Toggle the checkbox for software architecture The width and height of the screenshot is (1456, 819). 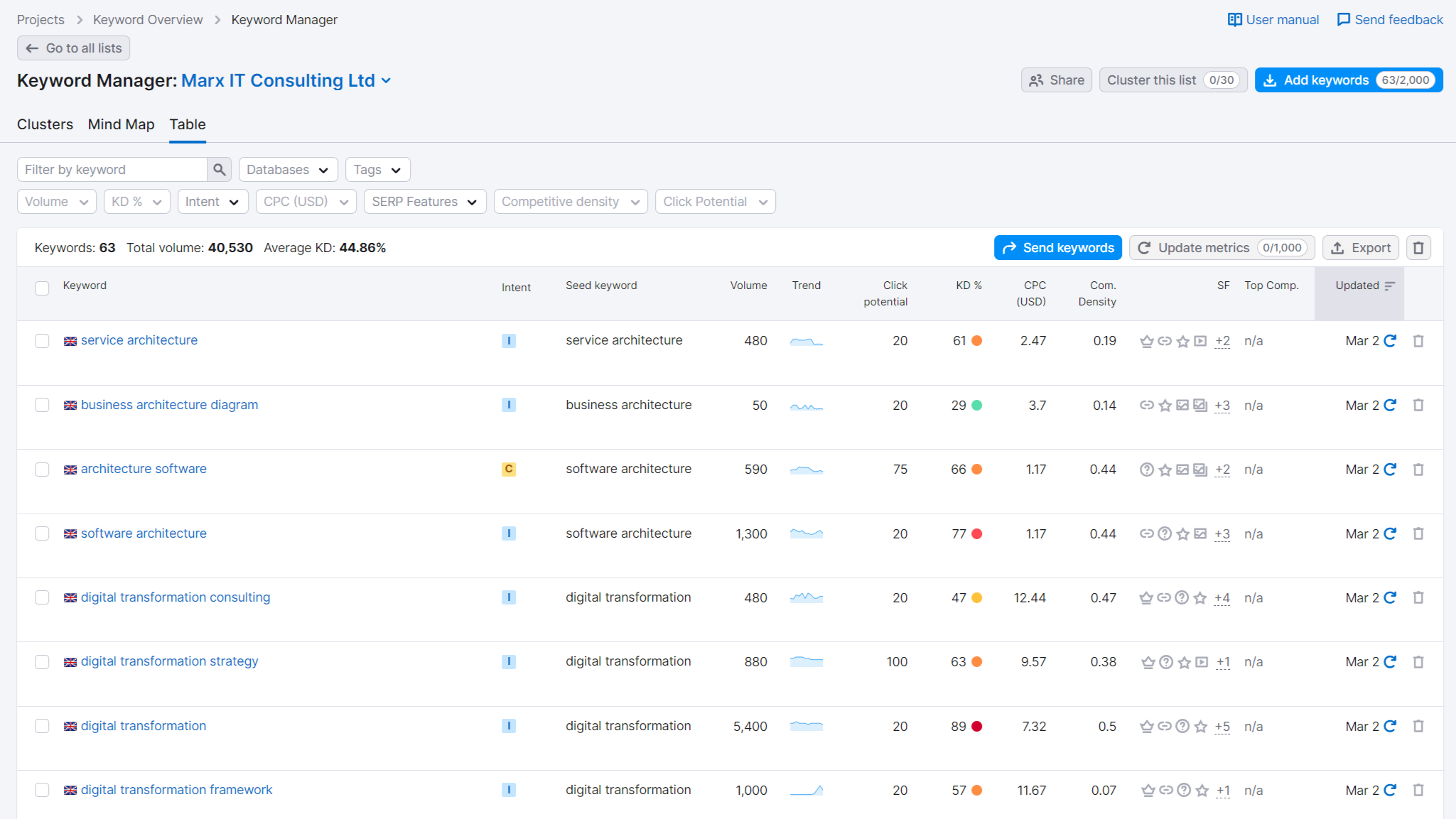pyautogui.click(x=42, y=533)
